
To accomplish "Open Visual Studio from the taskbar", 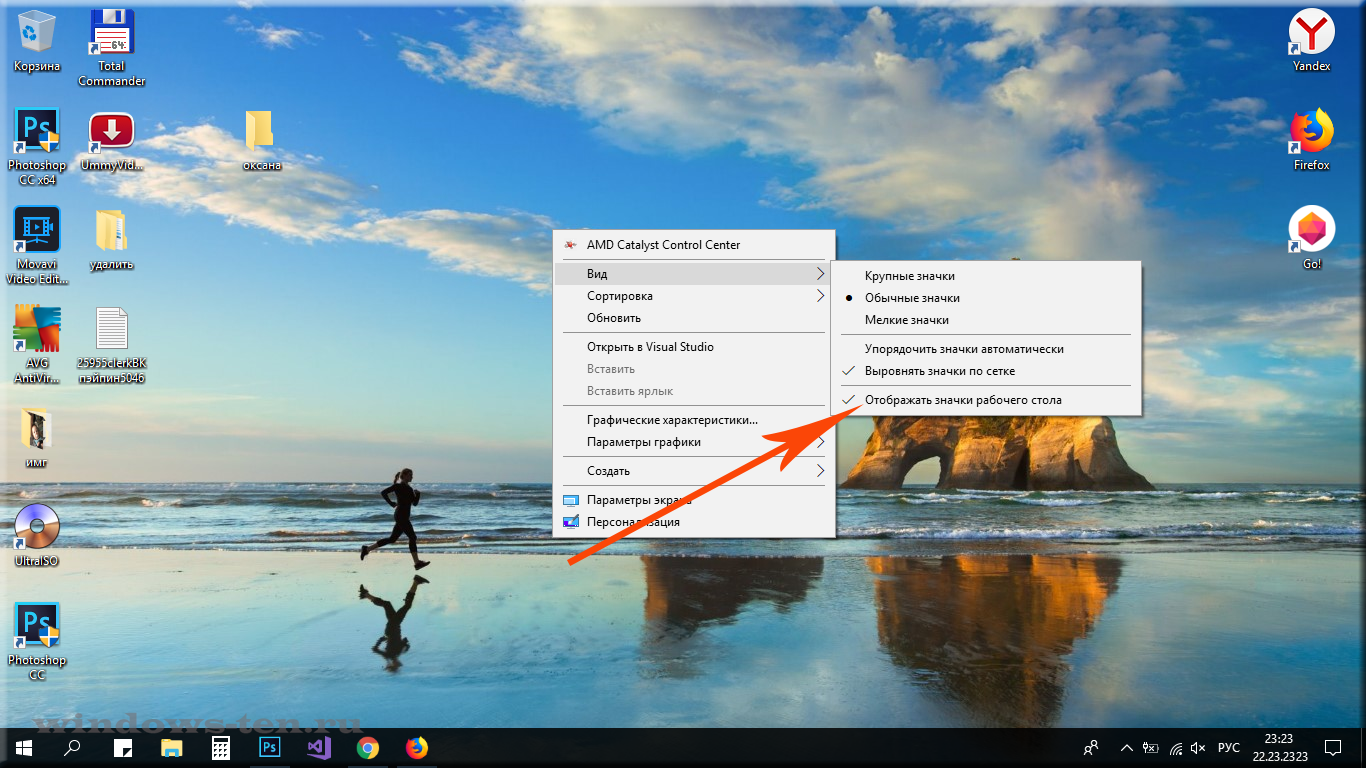I will (319, 747).
